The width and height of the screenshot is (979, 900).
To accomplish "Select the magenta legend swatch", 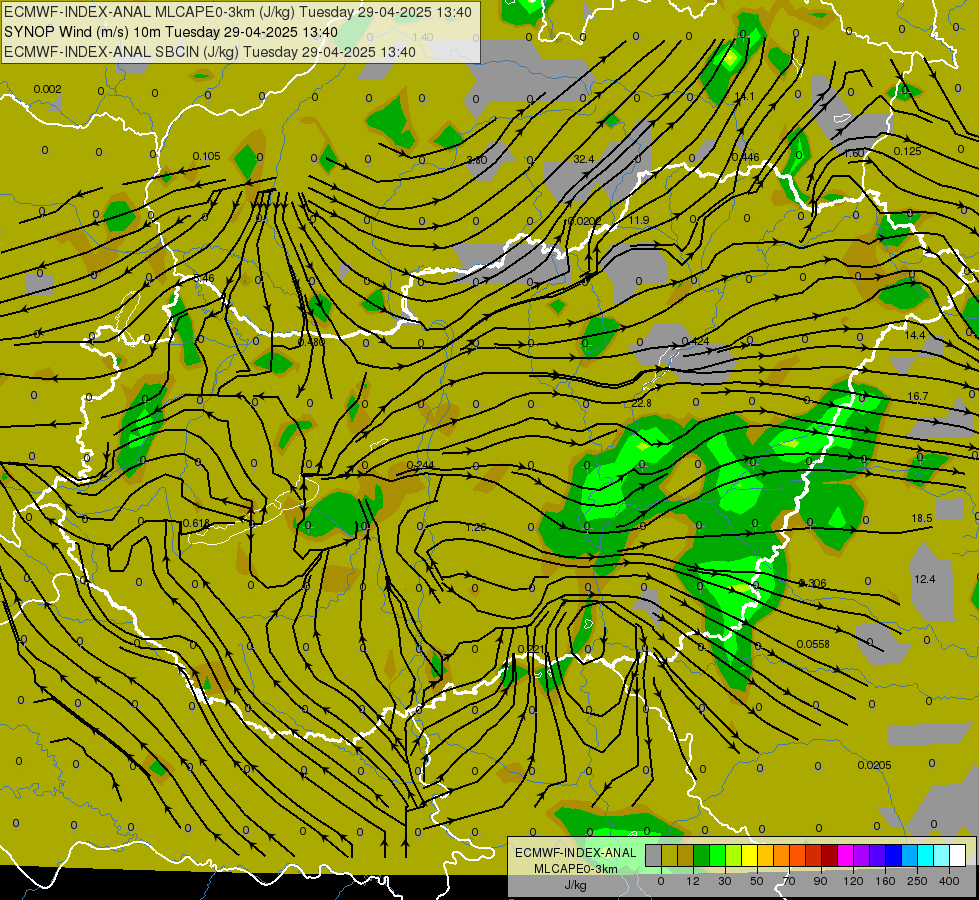I will [x=845, y=856].
